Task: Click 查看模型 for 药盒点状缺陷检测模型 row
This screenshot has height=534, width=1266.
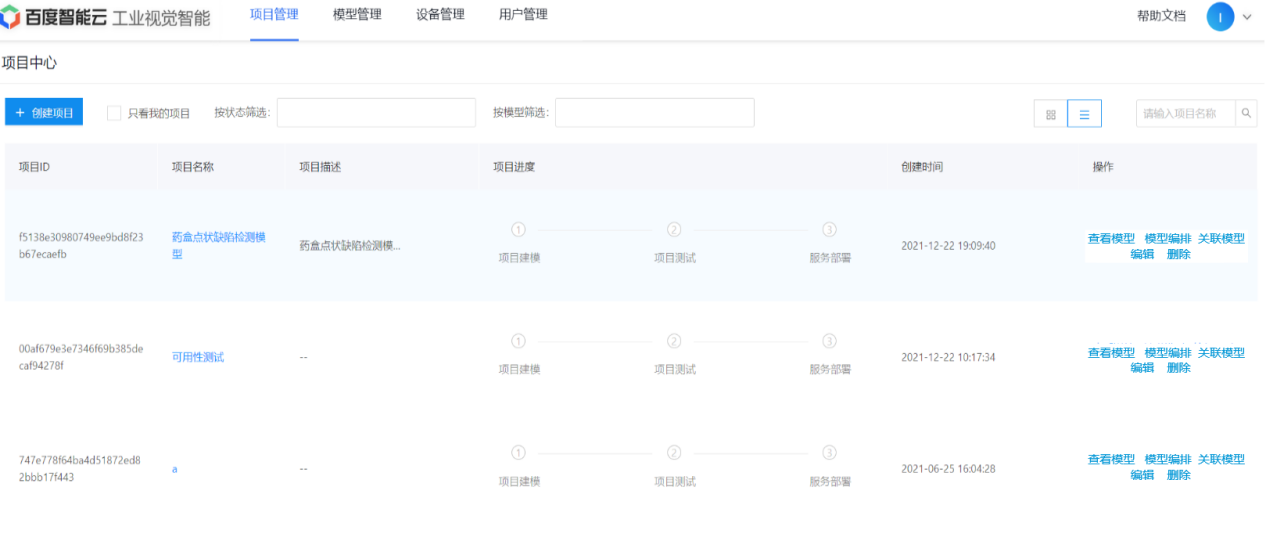Action: (x=1111, y=238)
